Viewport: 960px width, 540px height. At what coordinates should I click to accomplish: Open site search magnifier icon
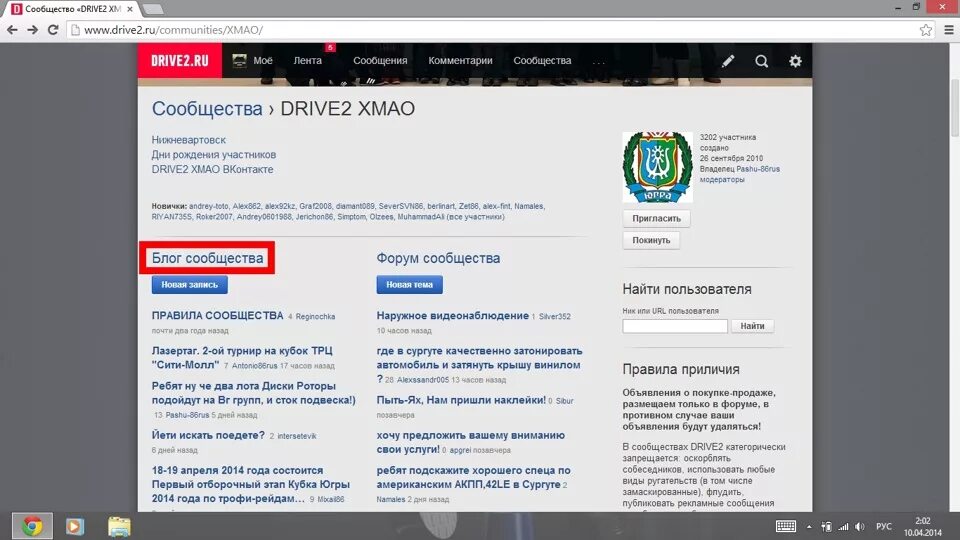pyautogui.click(x=761, y=61)
